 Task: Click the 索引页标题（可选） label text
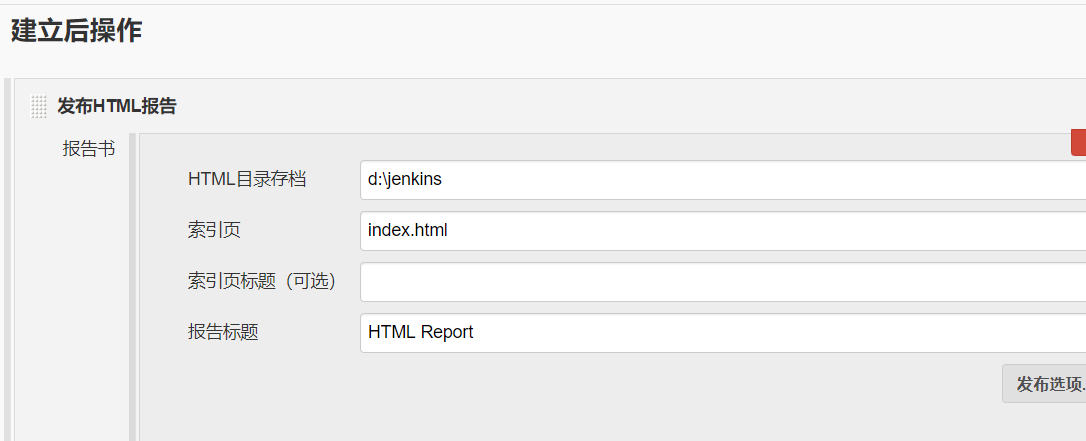(x=262, y=282)
